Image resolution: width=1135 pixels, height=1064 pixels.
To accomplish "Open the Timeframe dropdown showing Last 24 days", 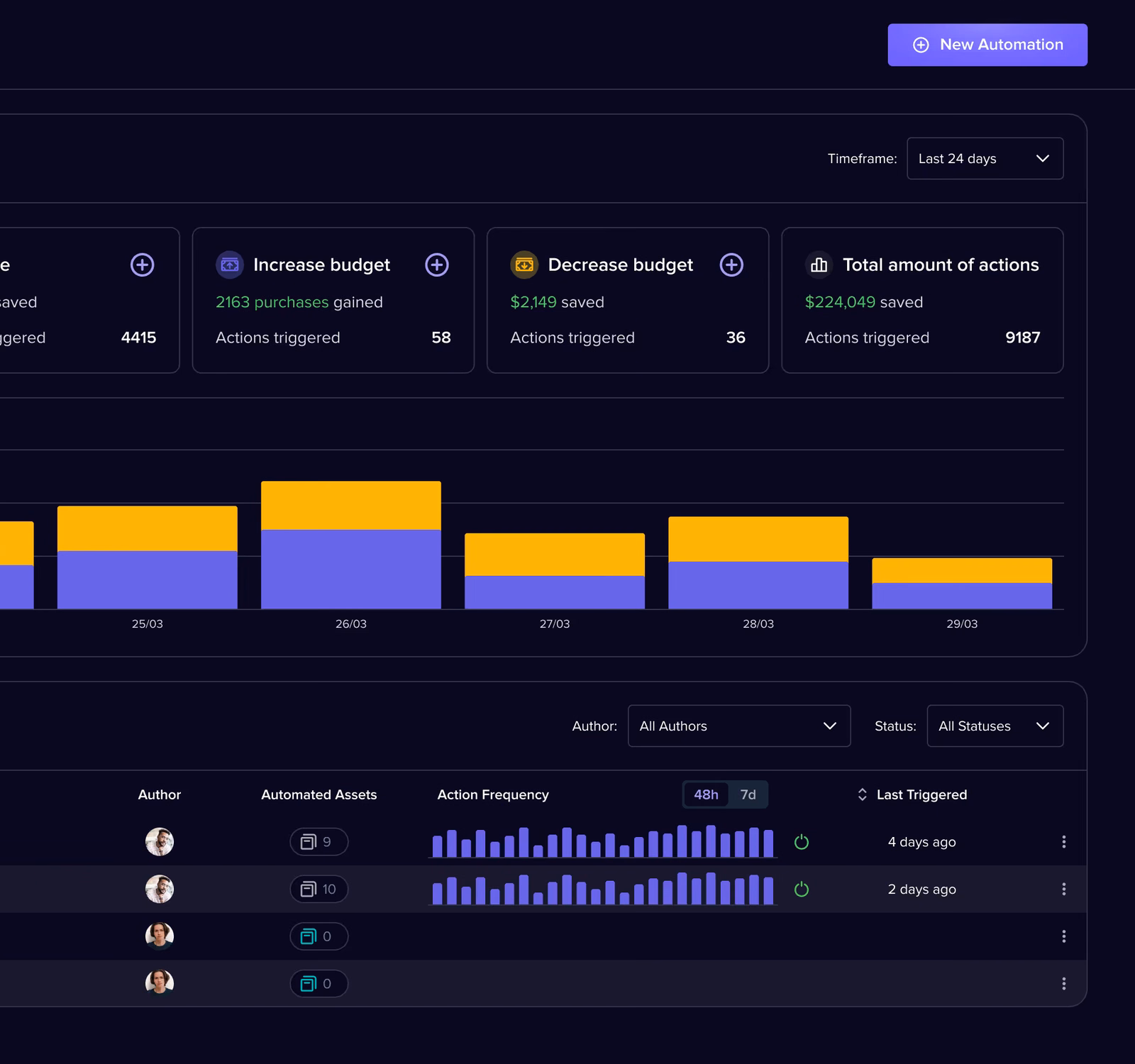I will (985, 158).
